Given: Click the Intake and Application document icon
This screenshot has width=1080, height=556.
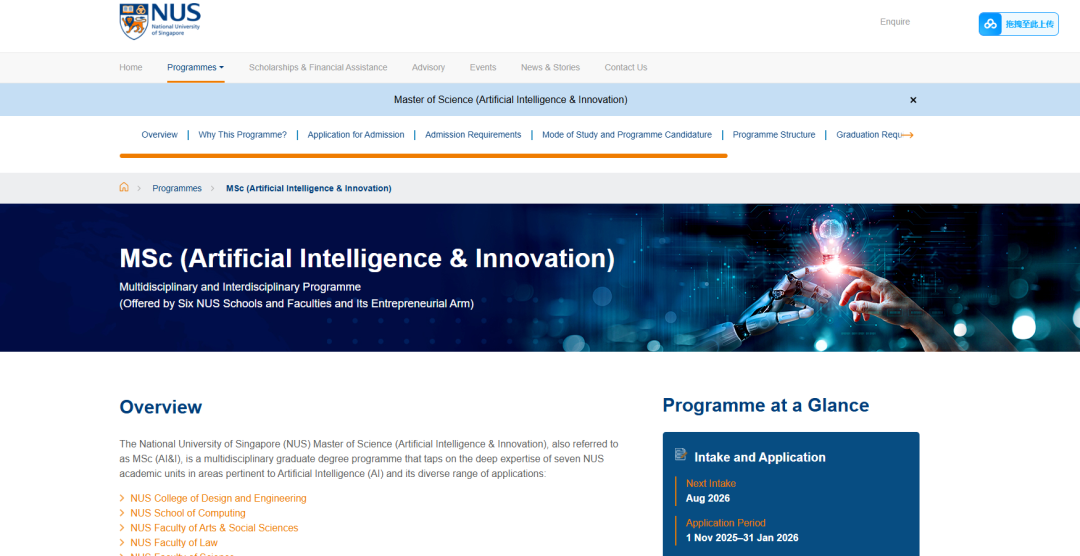Looking at the screenshot, I should point(681,455).
